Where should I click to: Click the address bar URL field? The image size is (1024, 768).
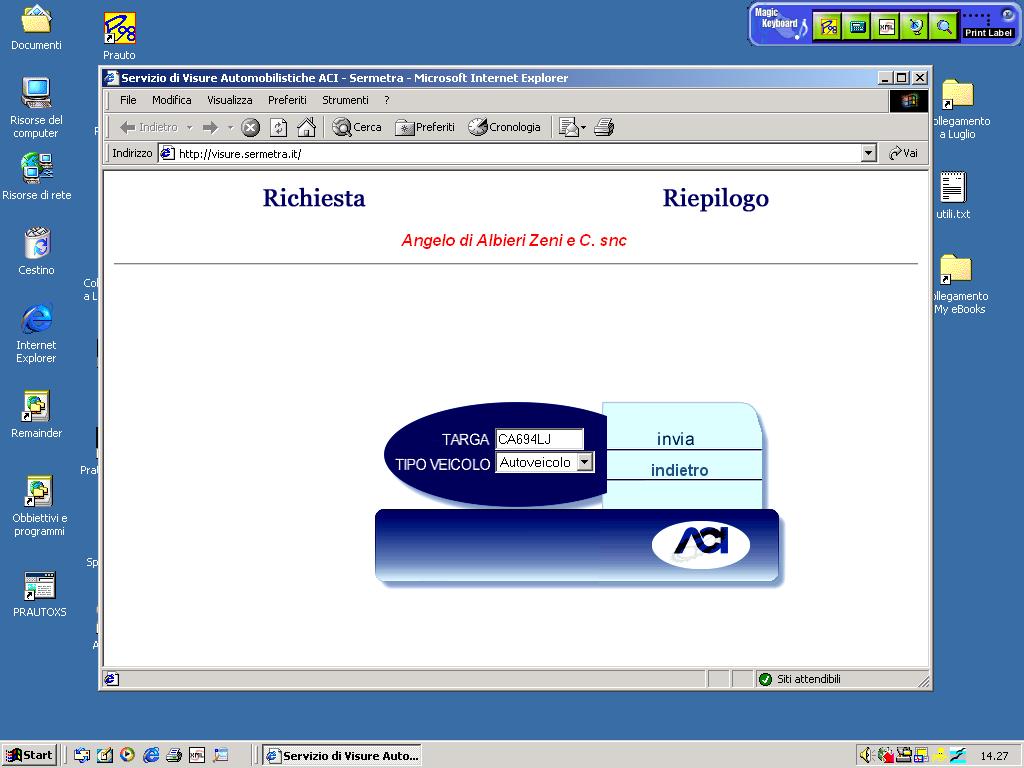[509, 153]
